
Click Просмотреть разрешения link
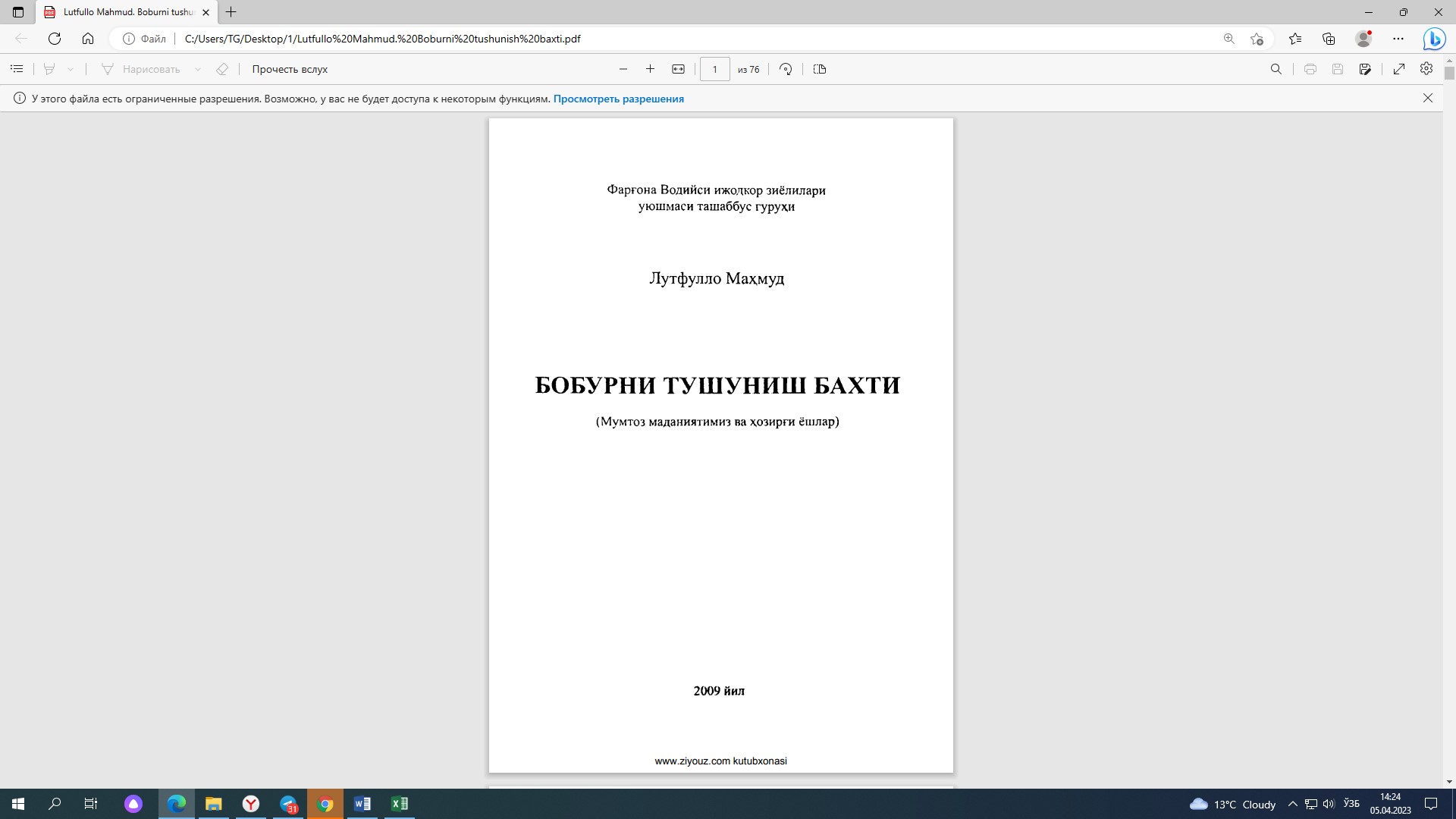tap(618, 99)
